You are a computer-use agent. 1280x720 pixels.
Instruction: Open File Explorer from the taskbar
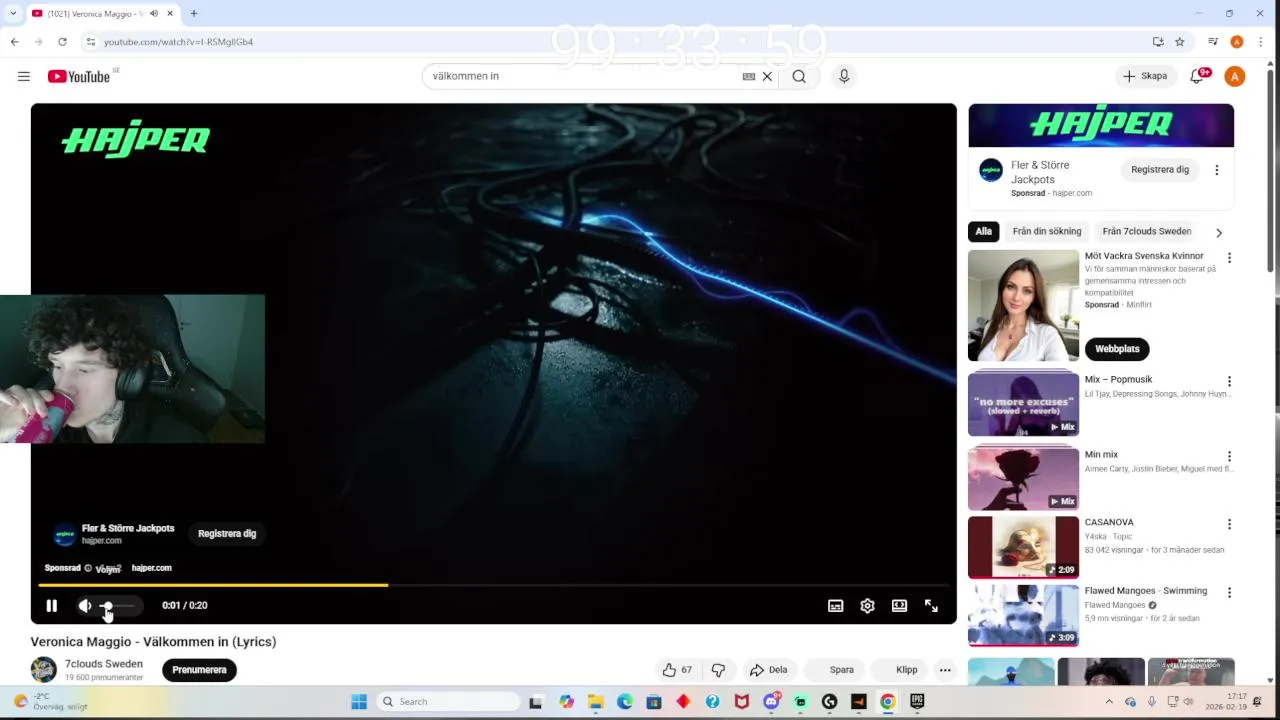[596, 702]
